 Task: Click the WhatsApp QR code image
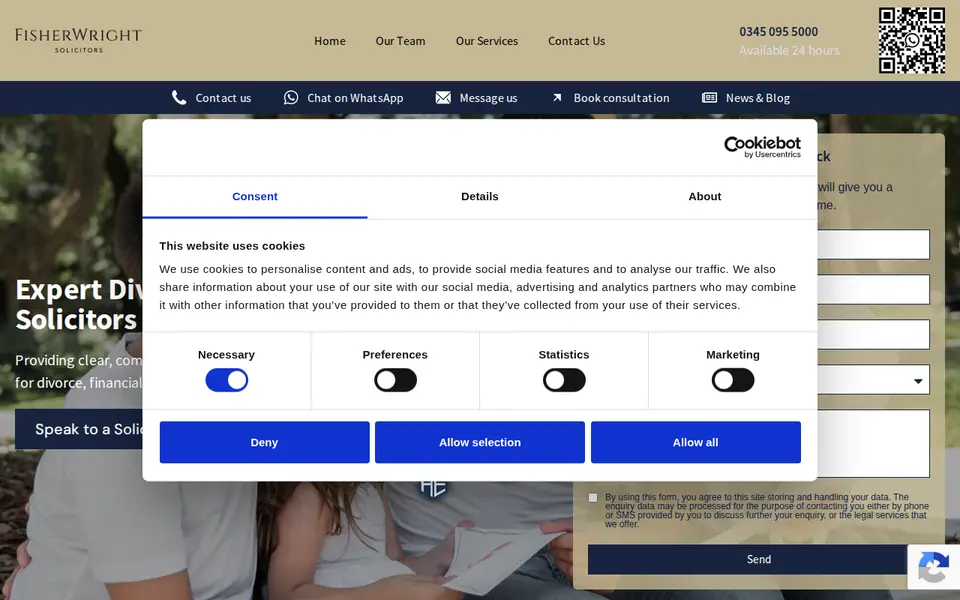point(912,40)
